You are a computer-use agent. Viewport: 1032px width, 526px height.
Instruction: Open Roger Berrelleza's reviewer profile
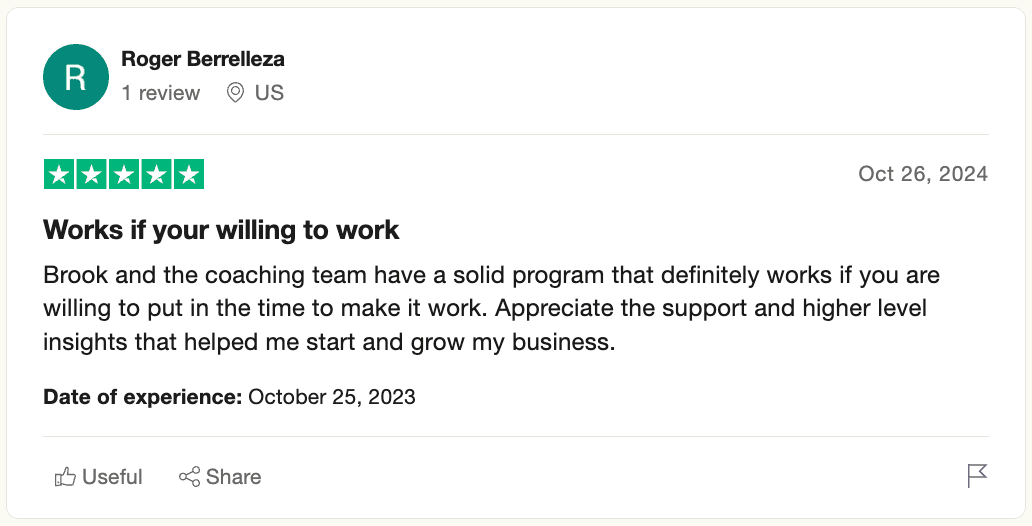tap(202, 60)
